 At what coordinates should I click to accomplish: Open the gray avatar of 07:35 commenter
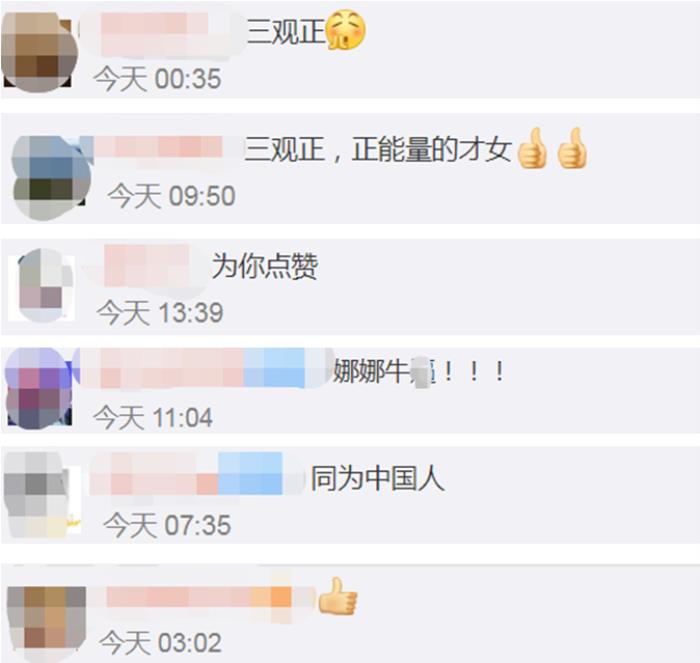pos(42,494)
